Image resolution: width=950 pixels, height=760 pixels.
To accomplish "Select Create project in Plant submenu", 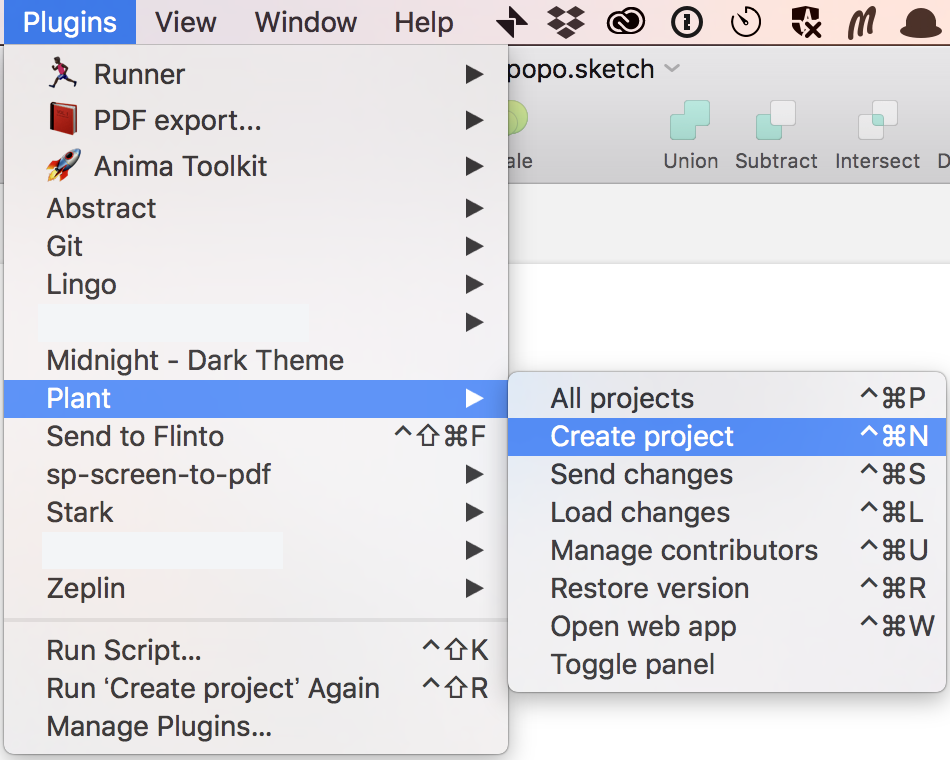I will [726, 436].
